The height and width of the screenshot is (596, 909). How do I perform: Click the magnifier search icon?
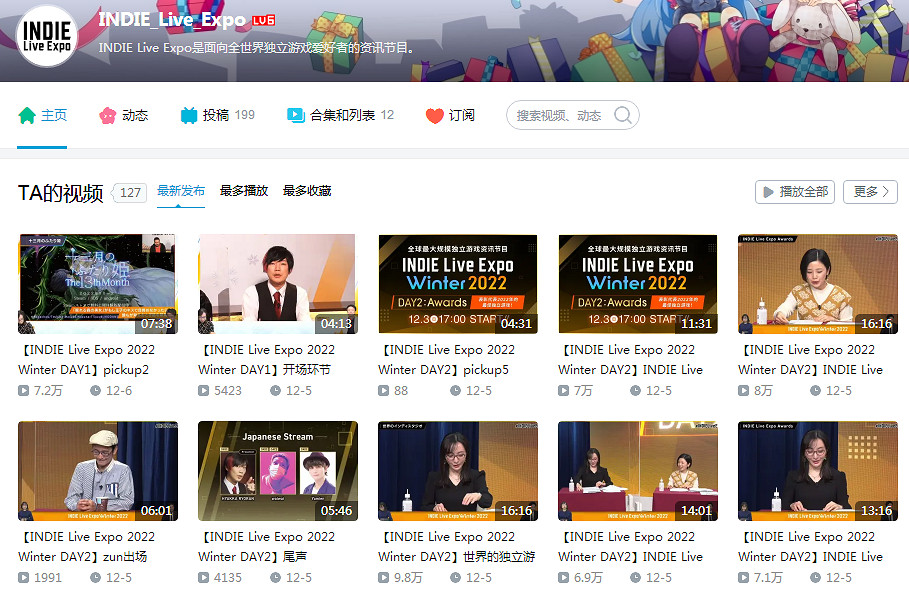[x=622, y=115]
